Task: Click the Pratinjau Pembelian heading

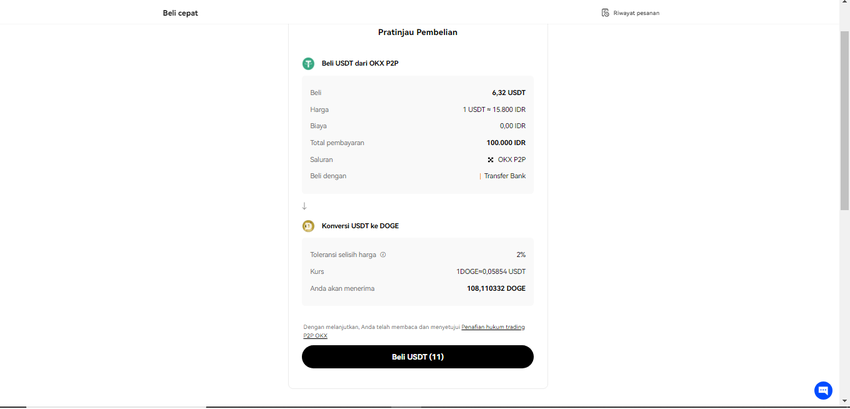Action: pos(417,32)
